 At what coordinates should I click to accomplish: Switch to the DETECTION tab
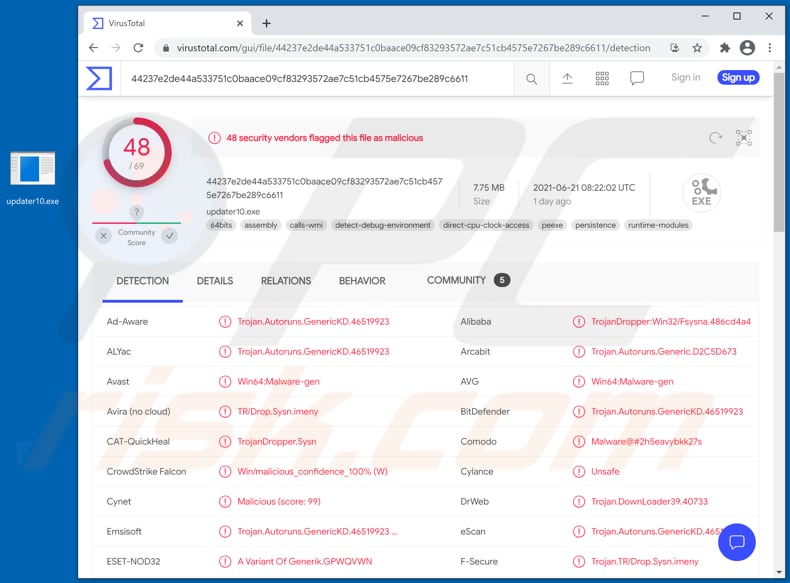[143, 281]
